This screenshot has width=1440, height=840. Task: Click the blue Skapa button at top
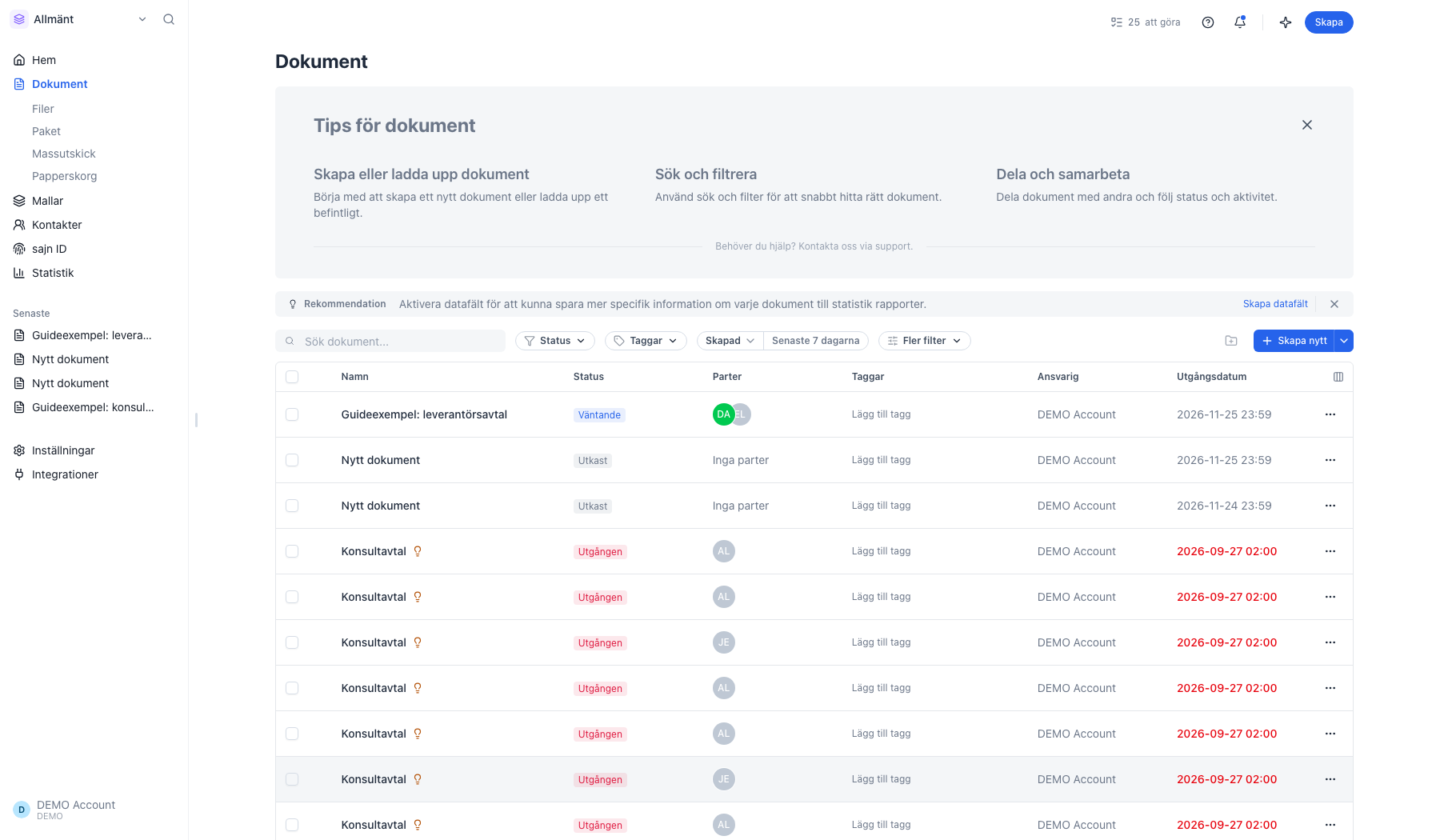(1329, 22)
